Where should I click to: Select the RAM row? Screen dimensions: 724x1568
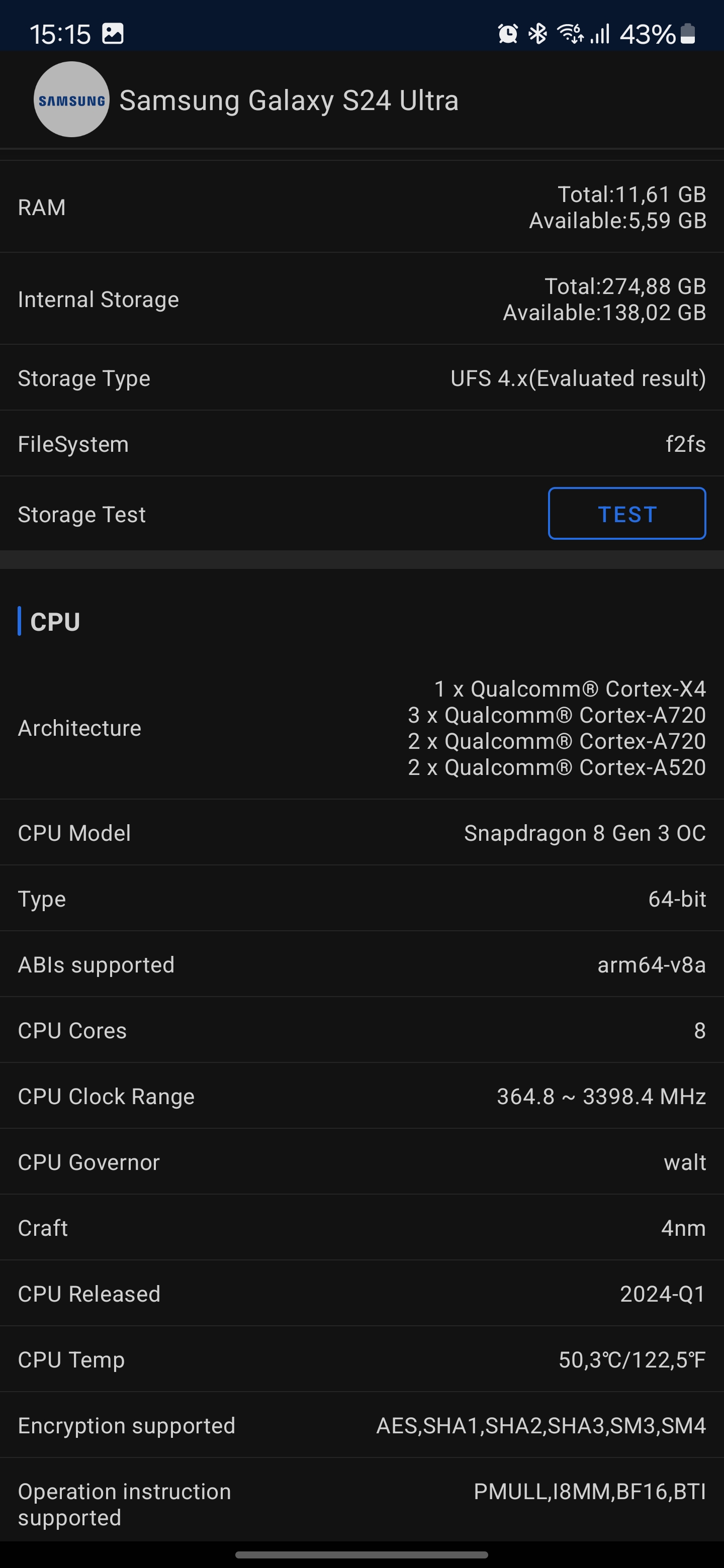click(361, 207)
